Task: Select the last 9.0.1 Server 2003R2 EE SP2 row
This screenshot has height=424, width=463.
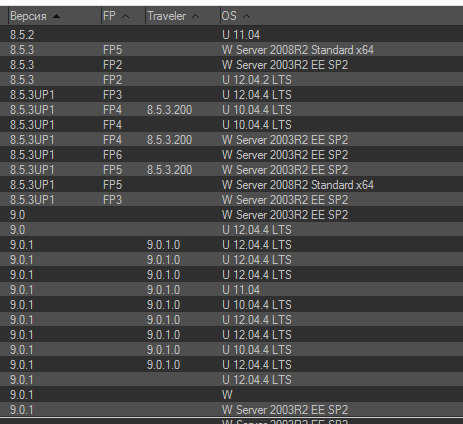Action: pos(231,410)
